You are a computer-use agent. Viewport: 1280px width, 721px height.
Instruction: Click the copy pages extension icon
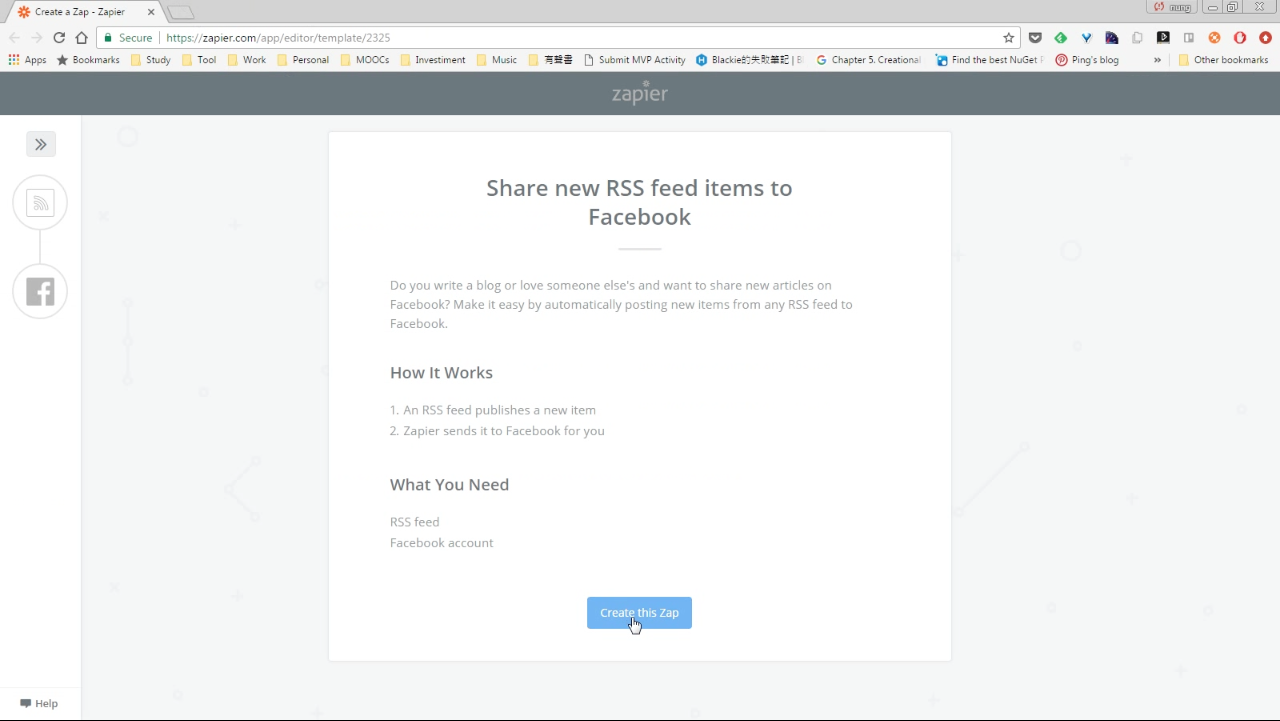point(1137,37)
